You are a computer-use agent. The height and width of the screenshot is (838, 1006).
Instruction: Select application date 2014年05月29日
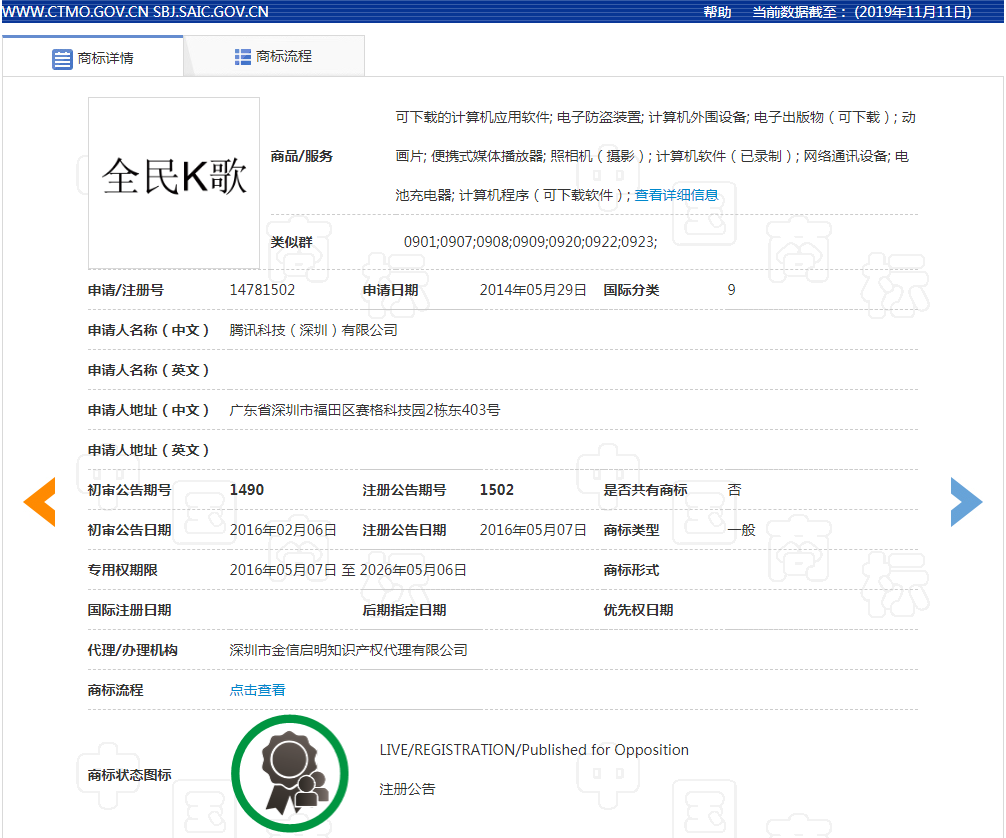click(533, 290)
